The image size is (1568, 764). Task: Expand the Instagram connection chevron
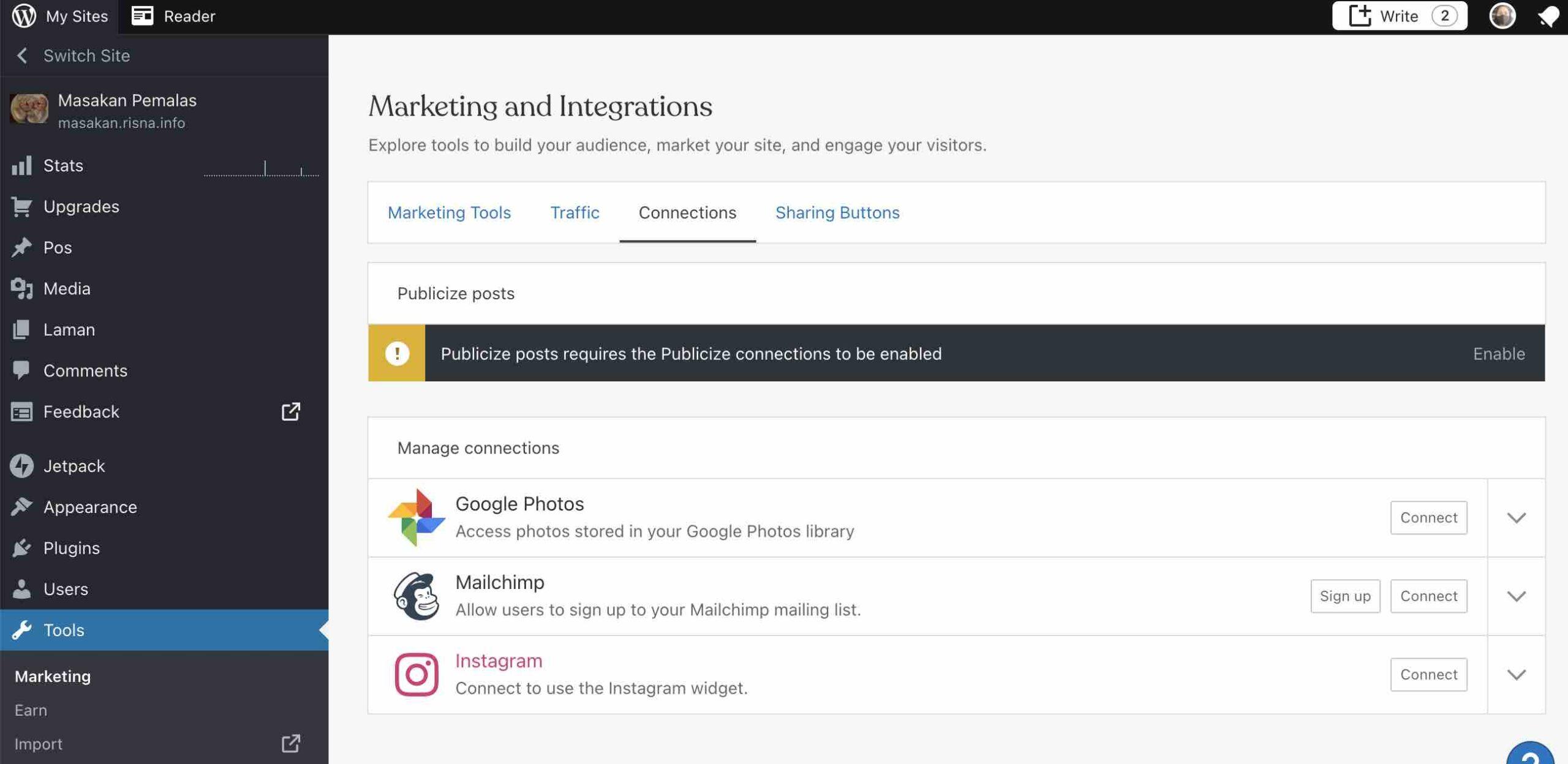1516,675
